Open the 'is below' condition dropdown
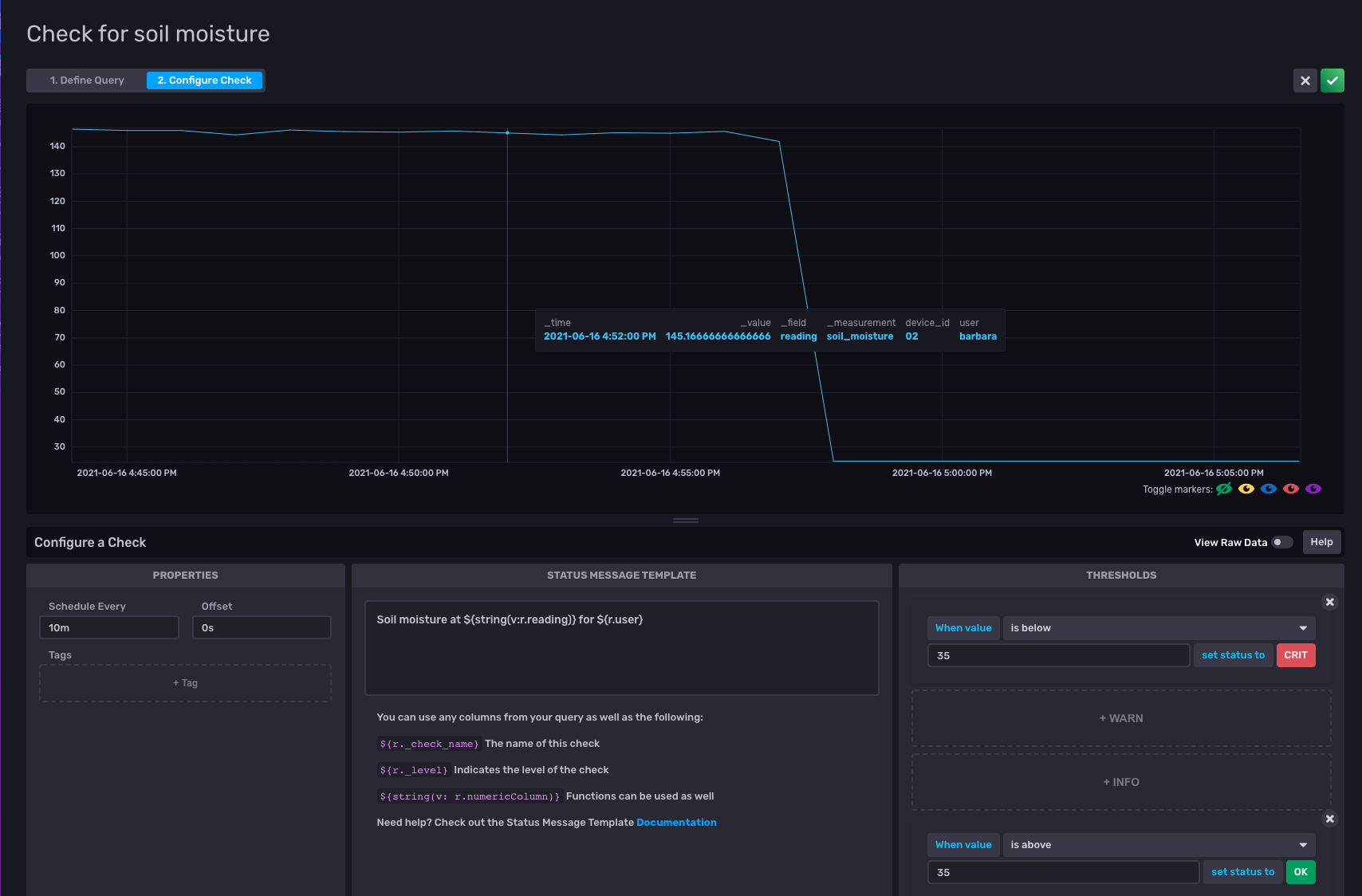 1159,628
